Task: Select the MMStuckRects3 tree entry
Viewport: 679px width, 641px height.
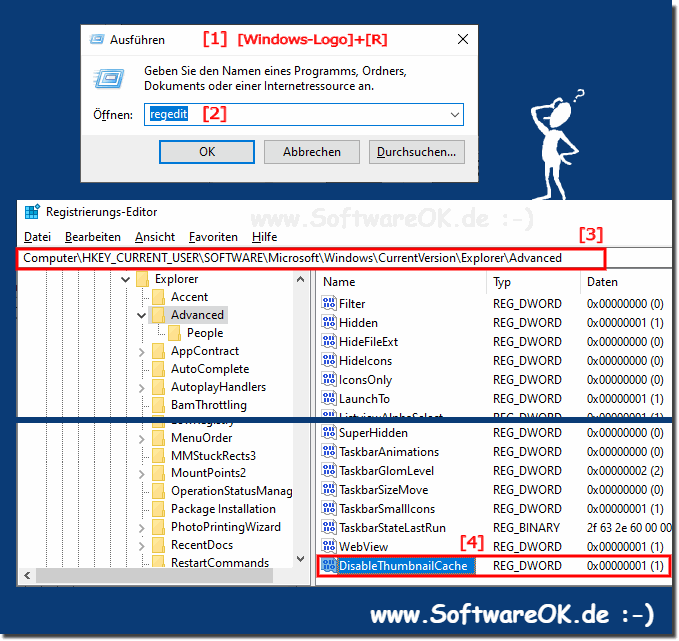Action: coord(213,456)
